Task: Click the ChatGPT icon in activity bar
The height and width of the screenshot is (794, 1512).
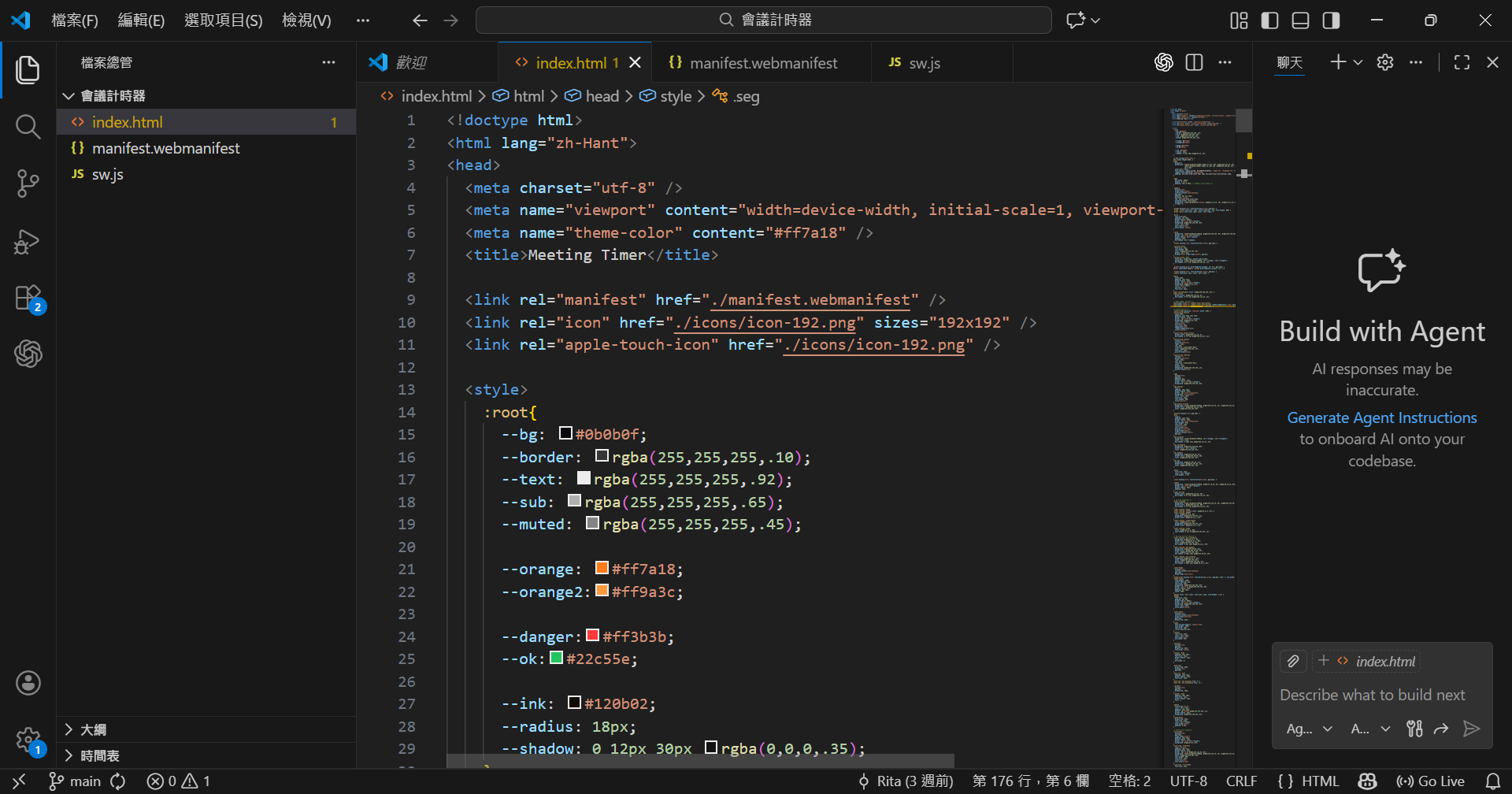Action: 28,354
